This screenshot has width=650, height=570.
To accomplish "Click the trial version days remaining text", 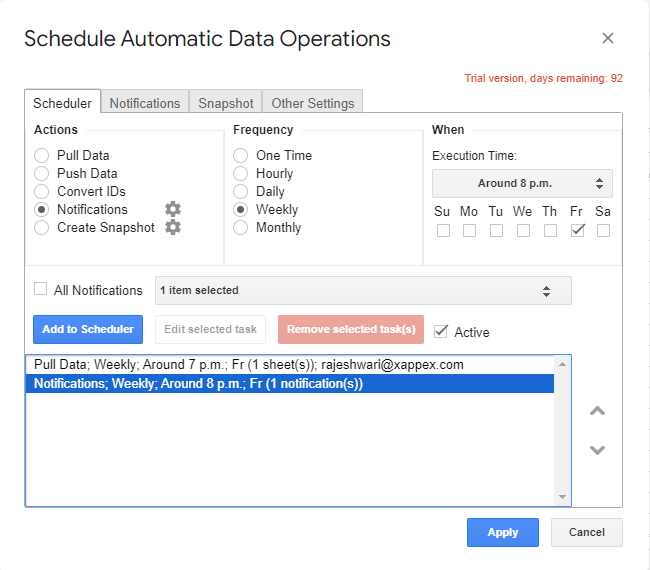I will click(543, 78).
